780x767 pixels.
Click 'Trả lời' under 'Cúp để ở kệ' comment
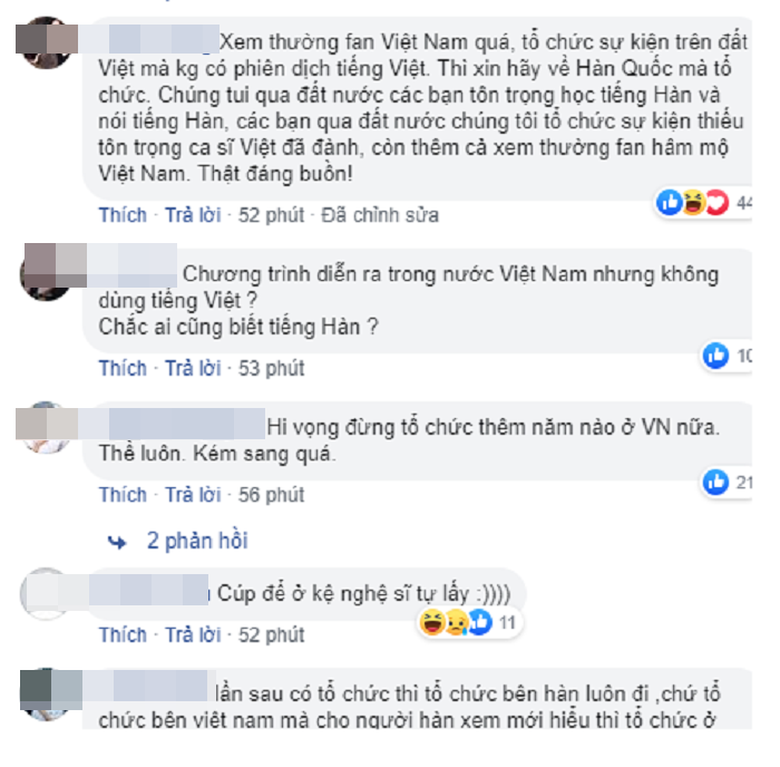coord(193,635)
